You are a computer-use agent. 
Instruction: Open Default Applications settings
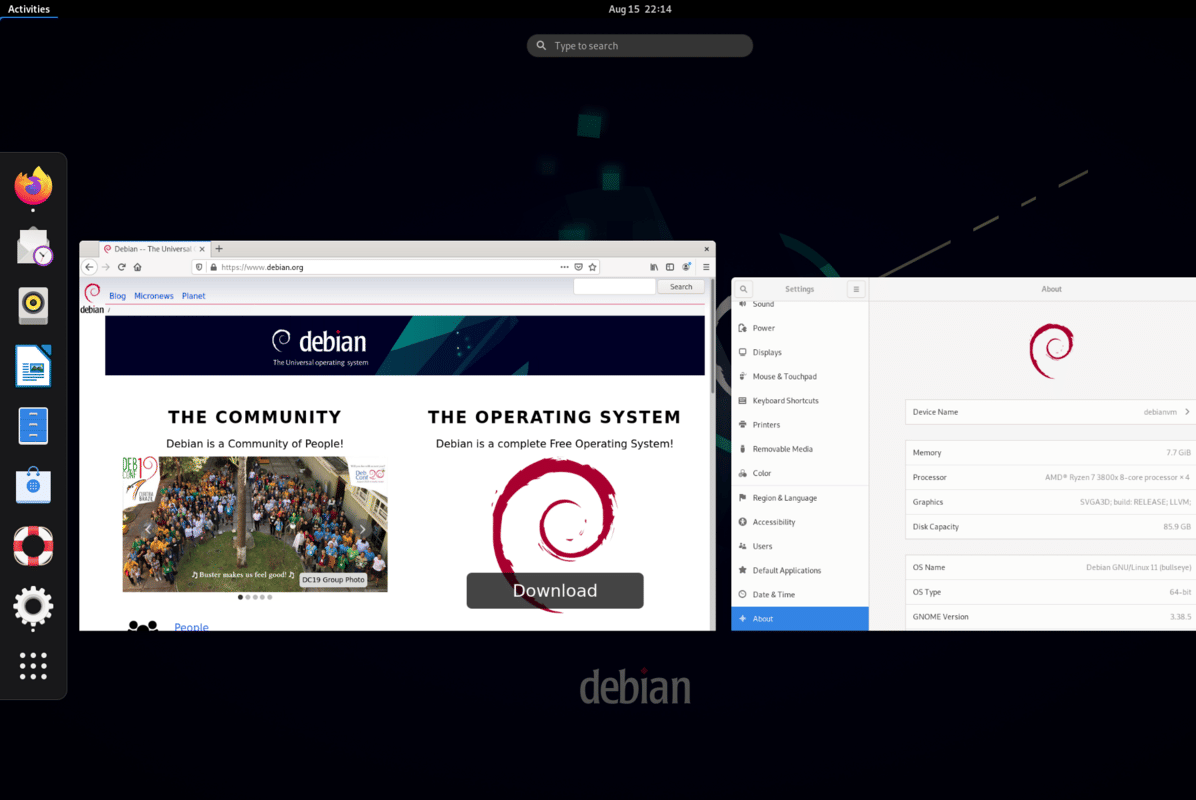coord(799,570)
